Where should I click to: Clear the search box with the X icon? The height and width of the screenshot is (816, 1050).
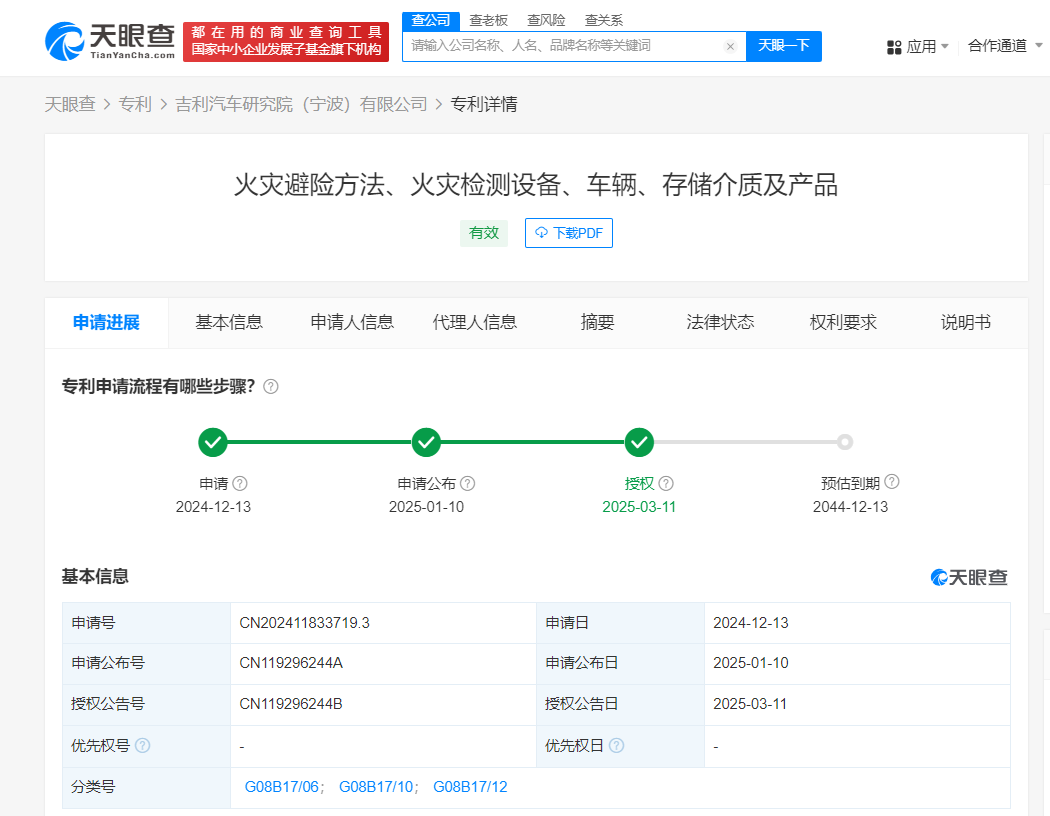pyautogui.click(x=730, y=46)
